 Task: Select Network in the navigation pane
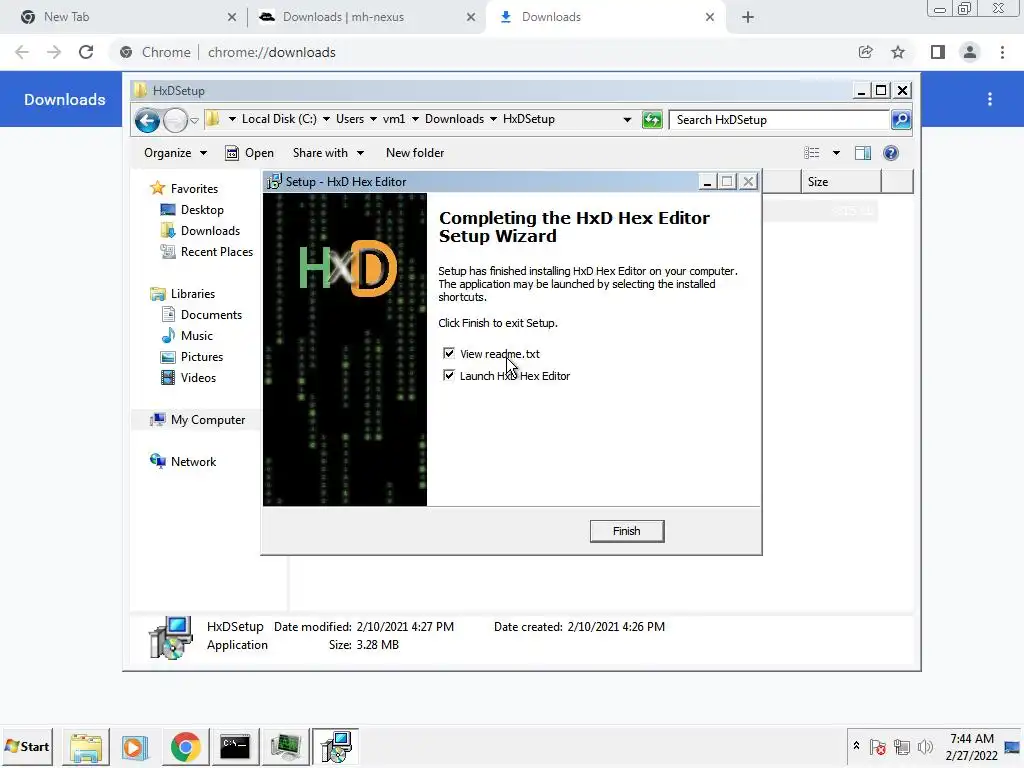point(193,462)
